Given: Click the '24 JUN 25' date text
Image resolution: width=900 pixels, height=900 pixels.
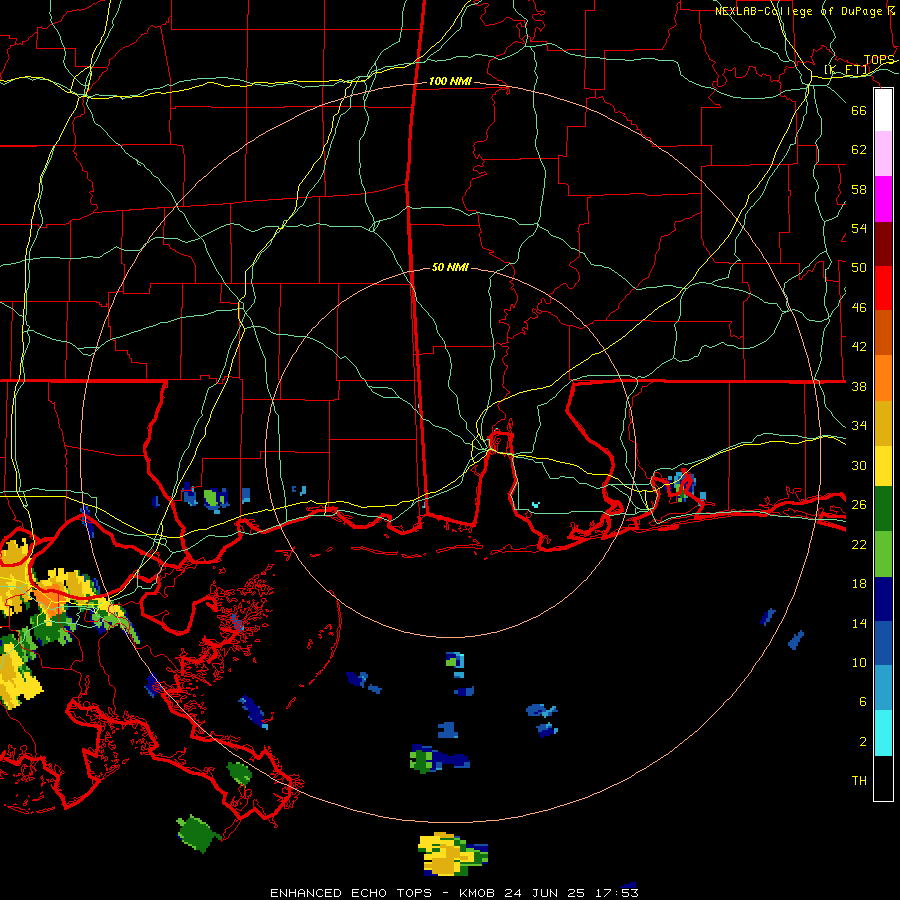Looking at the screenshot, I should (545, 893).
